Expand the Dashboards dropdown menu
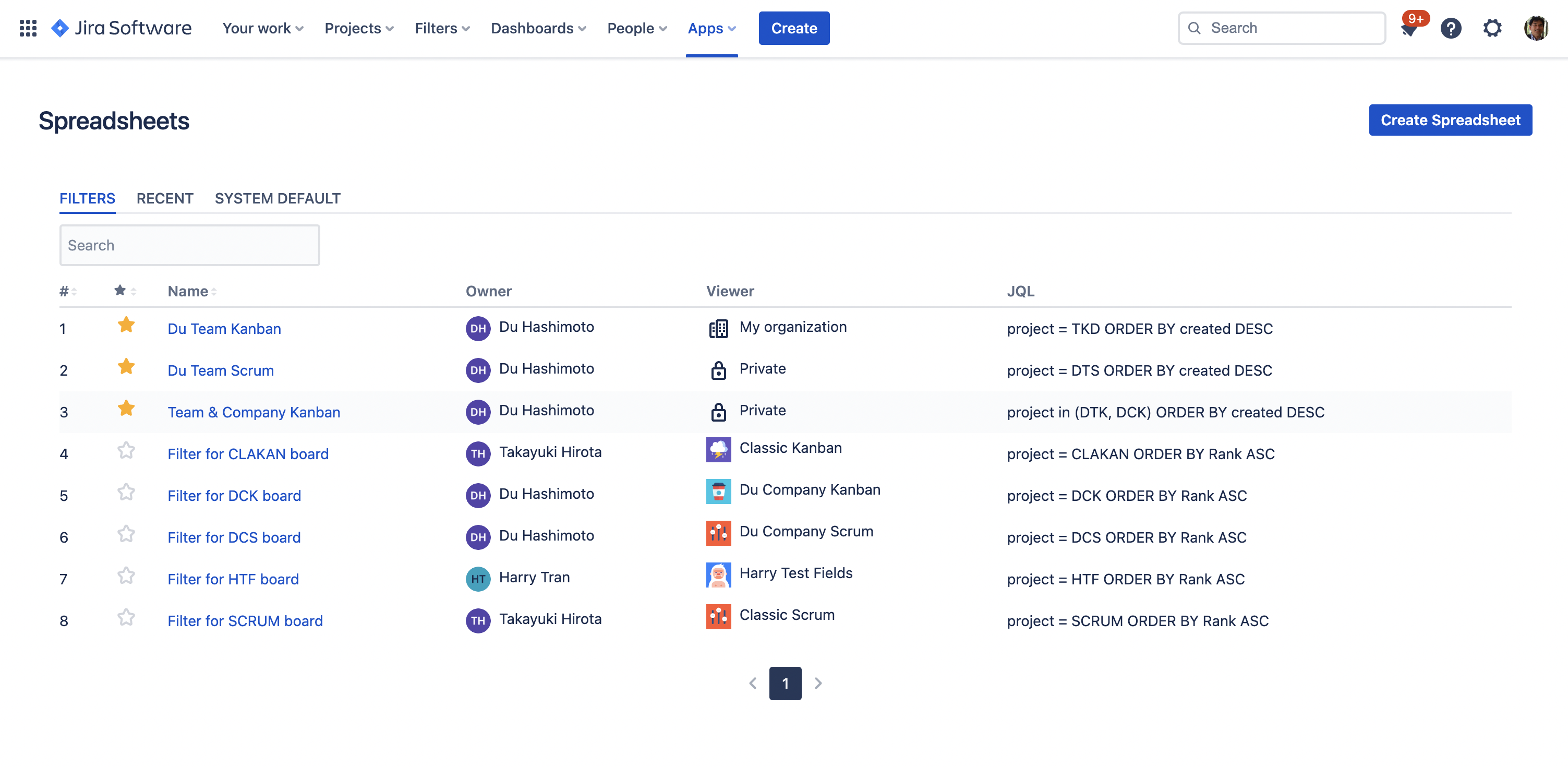 [x=538, y=28]
